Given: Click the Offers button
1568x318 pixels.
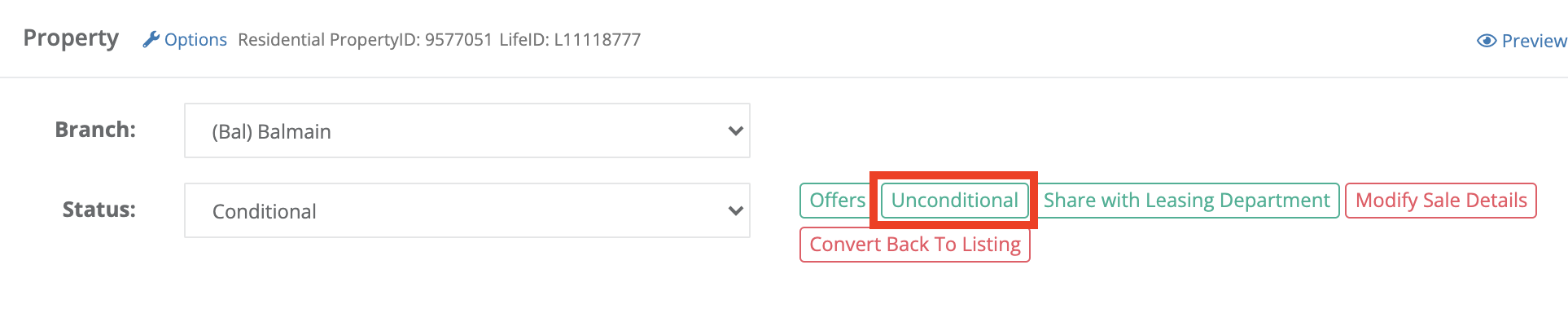Looking at the screenshot, I should (837, 201).
